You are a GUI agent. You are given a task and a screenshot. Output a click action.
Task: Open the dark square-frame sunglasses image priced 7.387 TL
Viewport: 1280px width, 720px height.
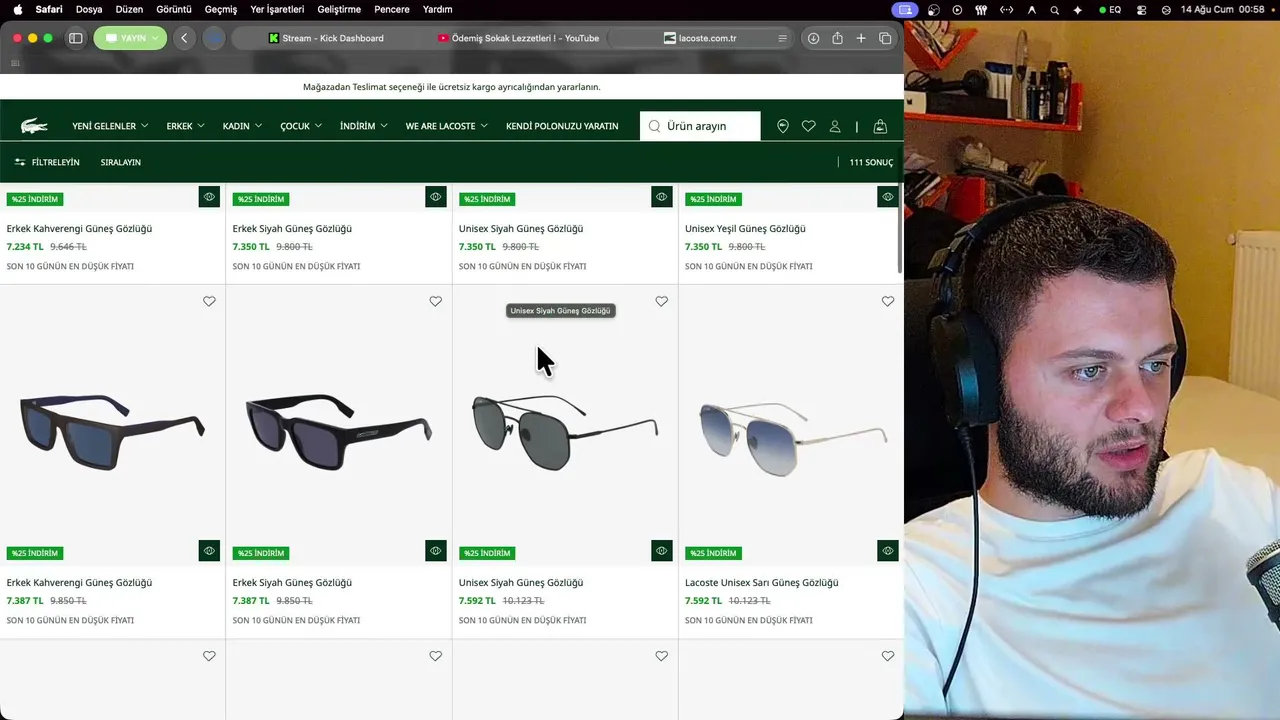339,430
